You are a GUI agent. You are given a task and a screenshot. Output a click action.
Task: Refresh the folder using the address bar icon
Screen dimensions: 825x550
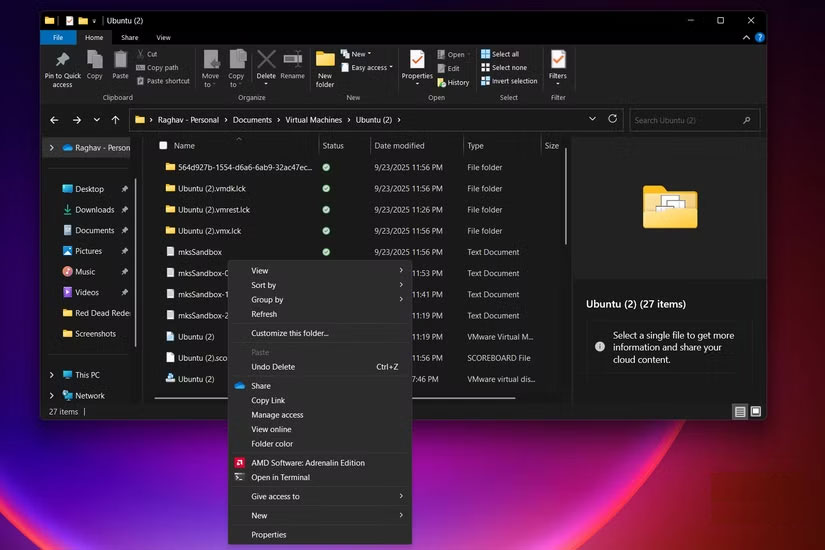(x=612, y=119)
